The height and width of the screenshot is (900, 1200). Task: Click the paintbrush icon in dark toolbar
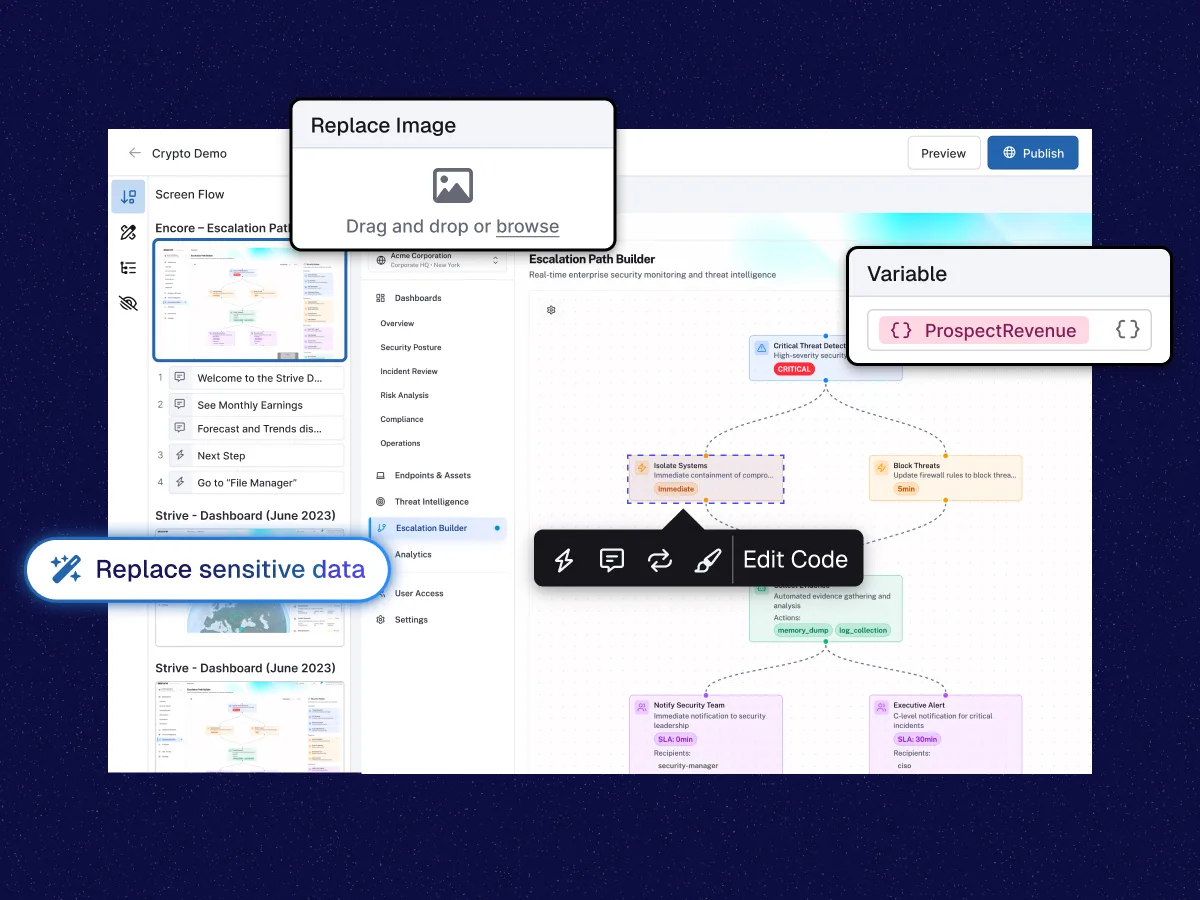point(707,560)
